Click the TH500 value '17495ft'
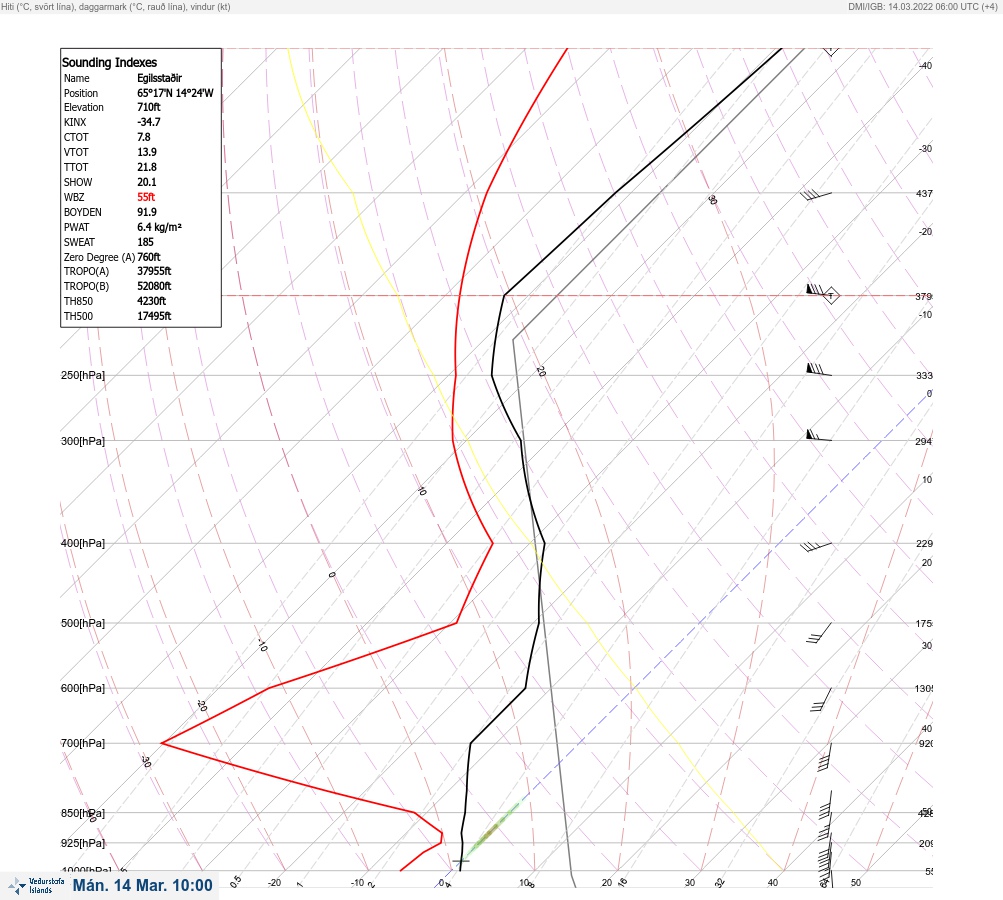The width and height of the screenshot is (1003, 900). [154, 316]
